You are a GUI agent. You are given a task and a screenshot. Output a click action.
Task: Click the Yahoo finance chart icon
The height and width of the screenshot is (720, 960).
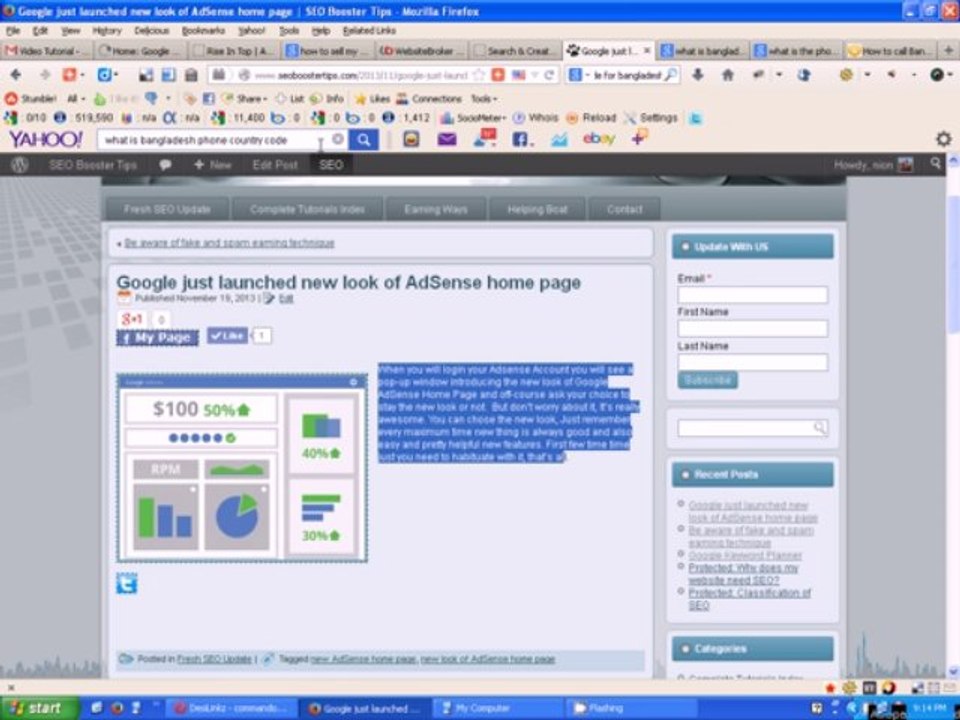pyautogui.click(x=558, y=140)
